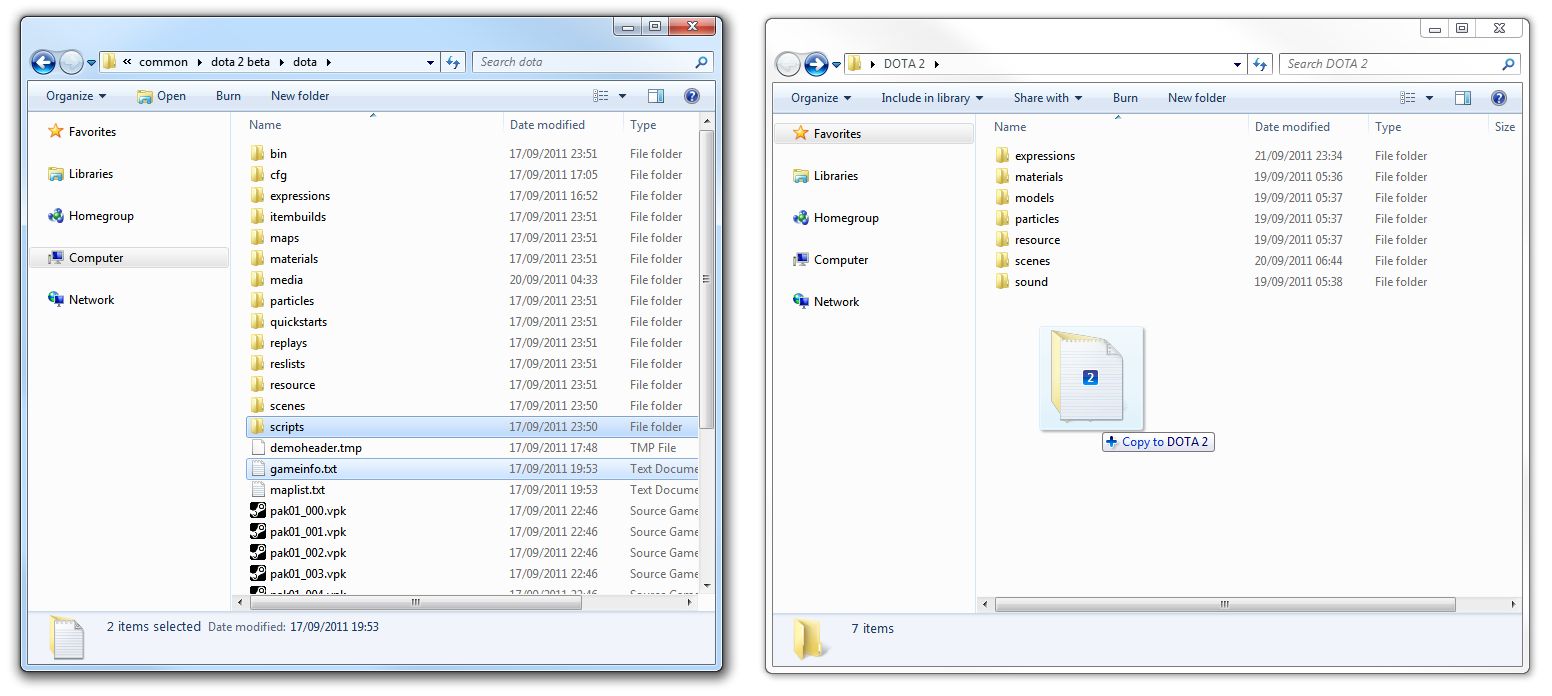Viewport: 1552px width, 696px height.
Task: Select Computer in DOTA 2 window sidebar
Action: coord(841,260)
